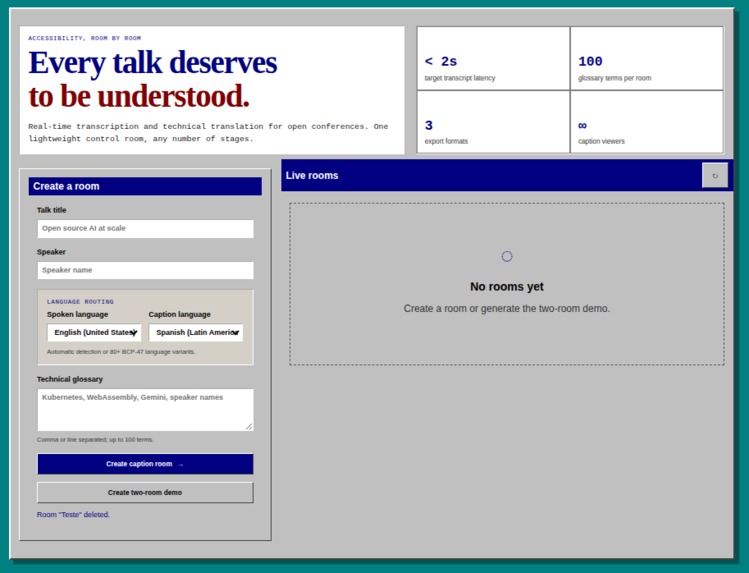Click the empty-state circle icon in Live rooms
749x573 pixels.
(x=507, y=256)
